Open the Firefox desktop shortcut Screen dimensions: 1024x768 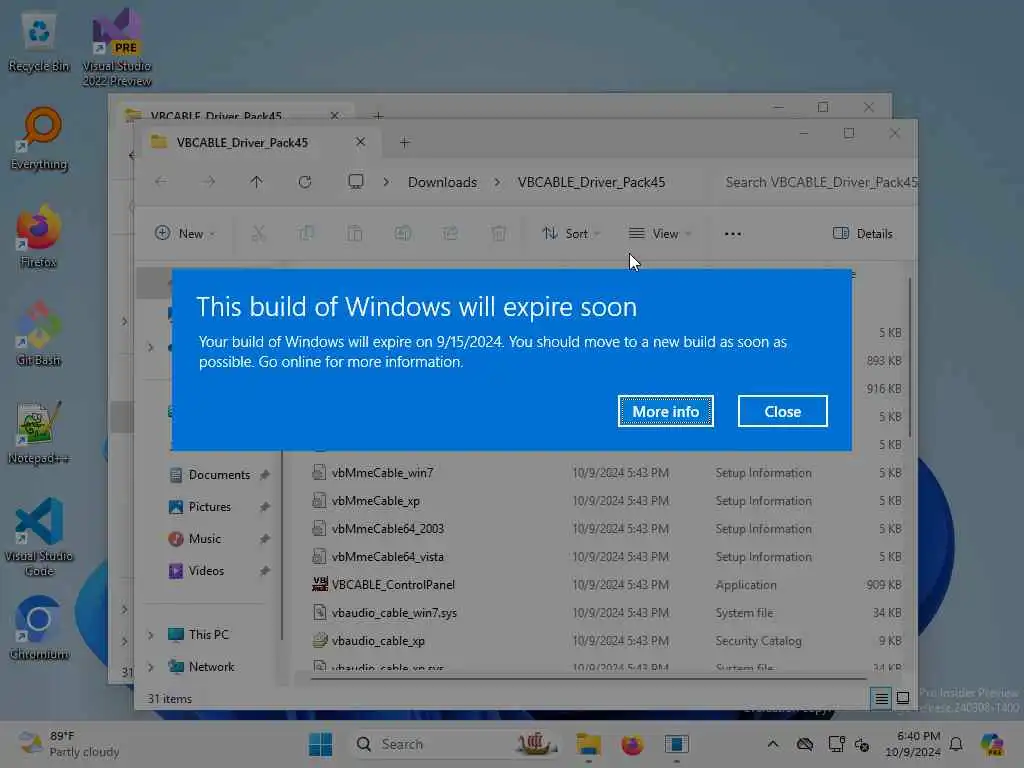point(39,236)
